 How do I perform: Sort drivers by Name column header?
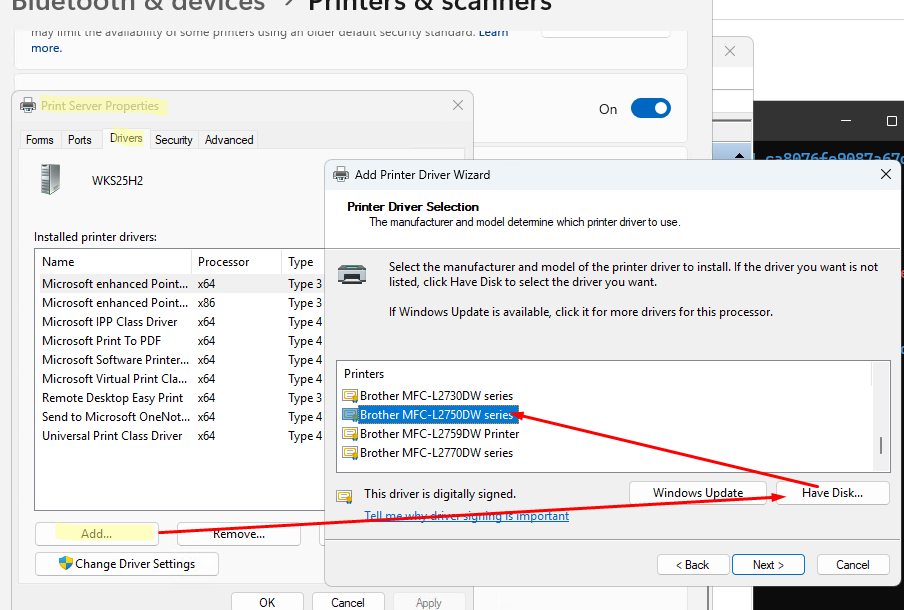(112, 262)
